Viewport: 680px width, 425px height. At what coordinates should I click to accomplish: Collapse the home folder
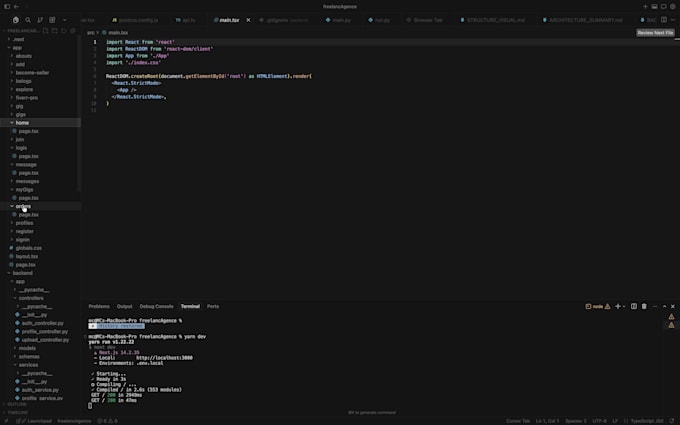point(22,123)
